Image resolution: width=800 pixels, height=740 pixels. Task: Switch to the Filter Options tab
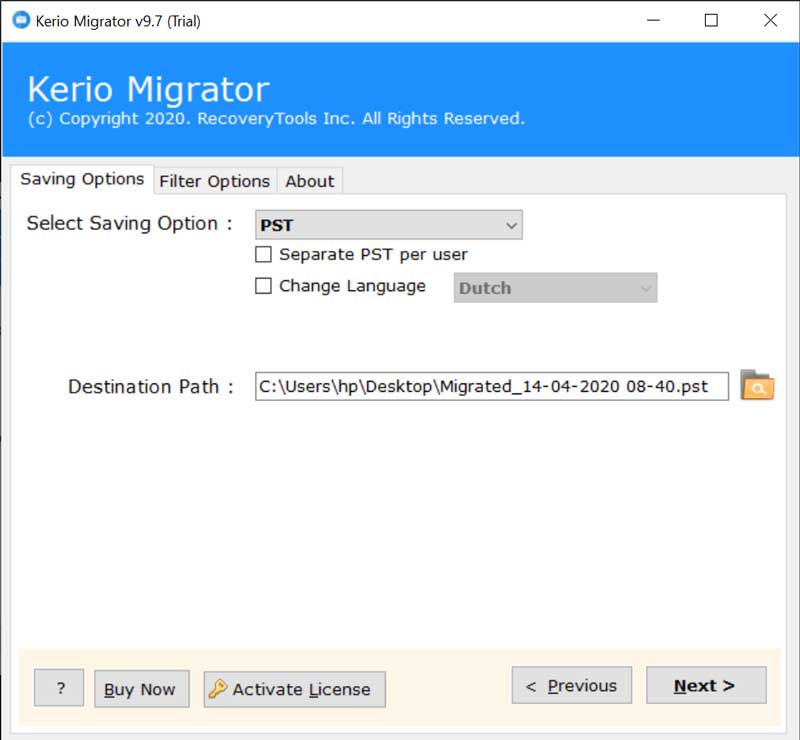214,181
